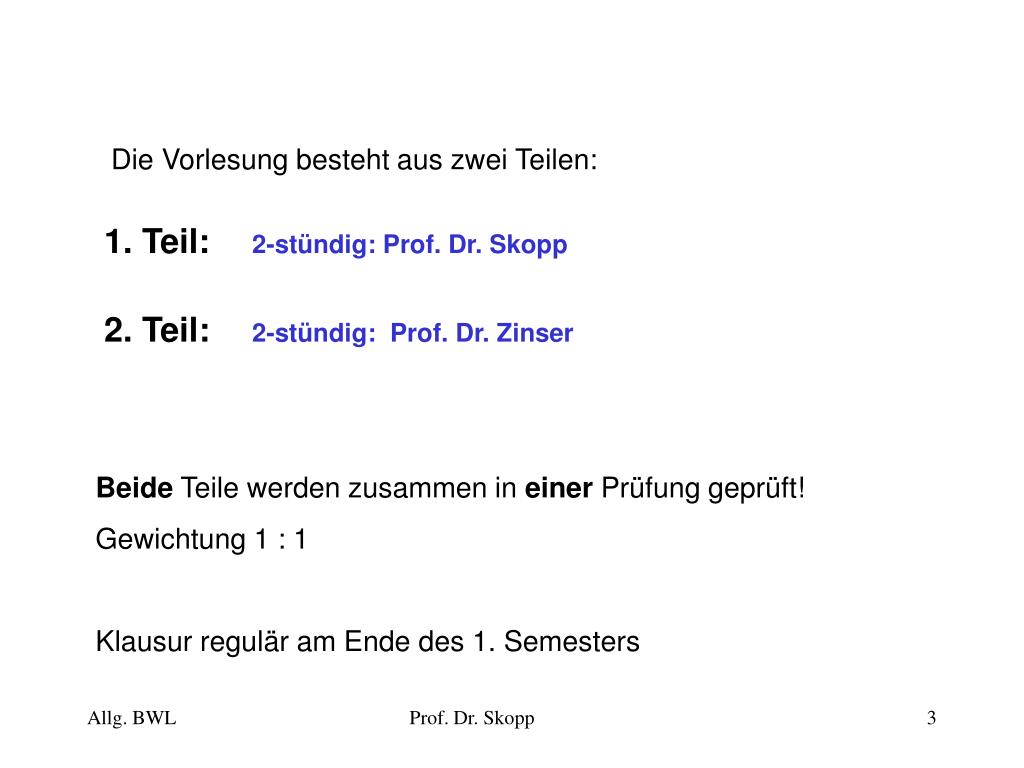Click 'Klausur regulär am Ende des 1. Semesters'
The width and height of the screenshot is (1024, 768).
tap(367, 642)
